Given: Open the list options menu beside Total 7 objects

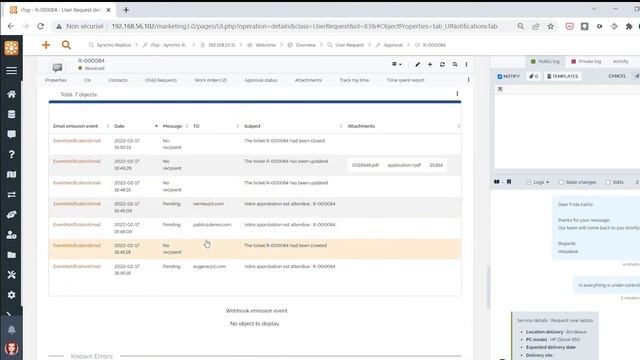Looking at the screenshot, I should tap(457, 94).
